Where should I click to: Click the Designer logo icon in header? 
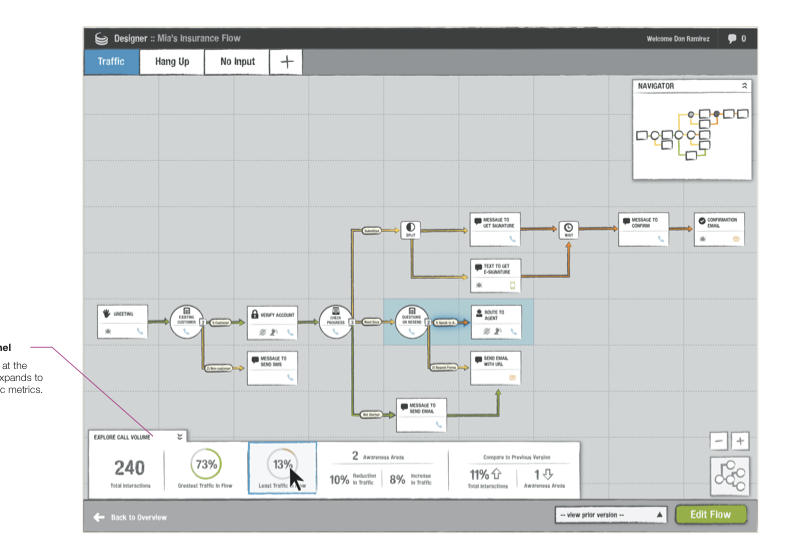101,39
